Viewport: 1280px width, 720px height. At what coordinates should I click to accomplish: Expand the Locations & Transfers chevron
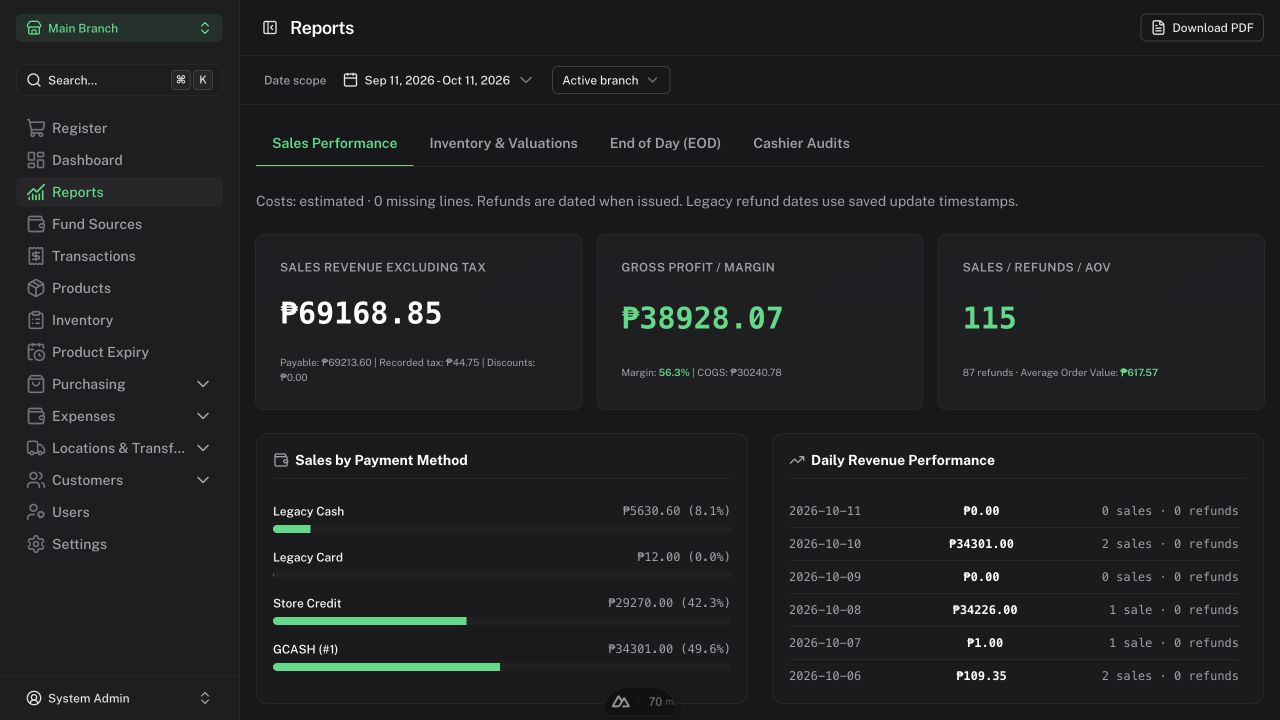(203, 448)
